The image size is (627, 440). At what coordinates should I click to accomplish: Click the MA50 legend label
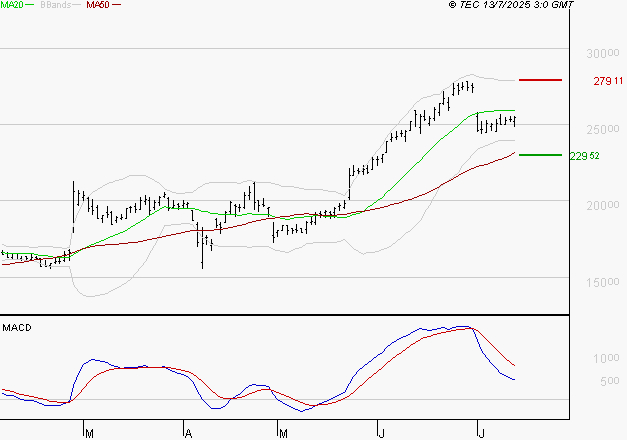click(98, 5)
